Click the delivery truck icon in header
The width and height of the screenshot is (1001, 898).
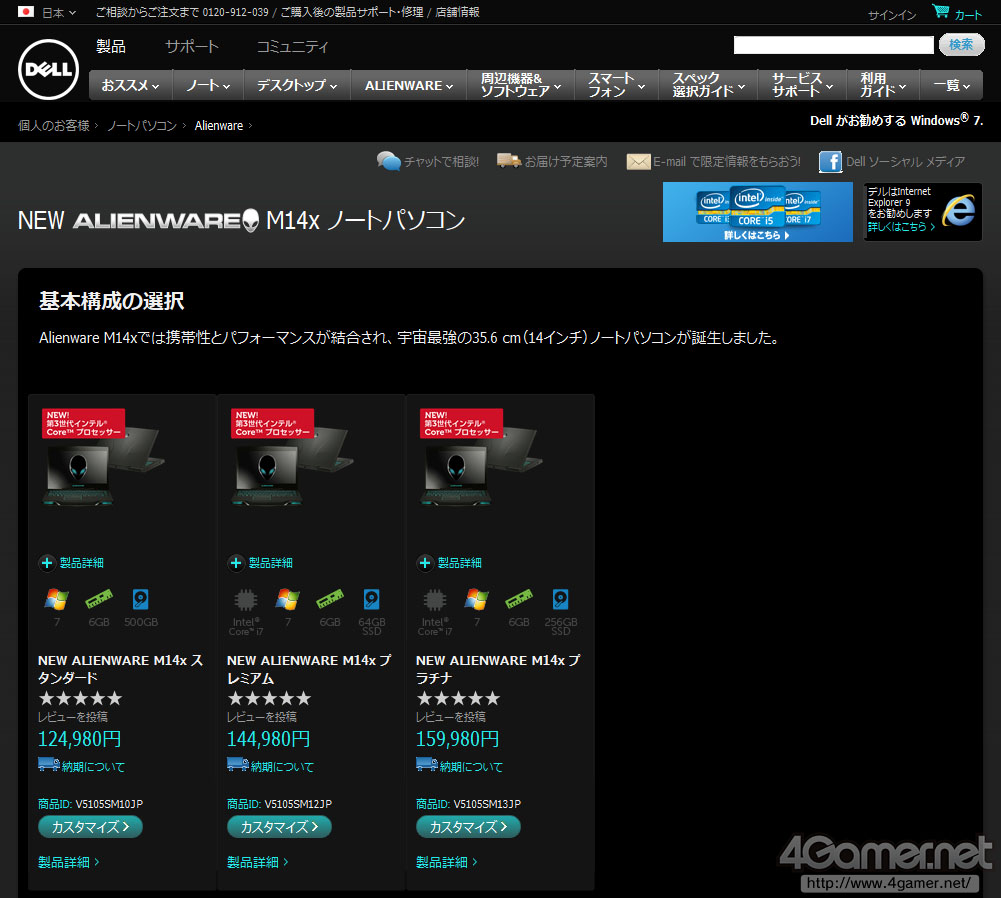(x=509, y=160)
